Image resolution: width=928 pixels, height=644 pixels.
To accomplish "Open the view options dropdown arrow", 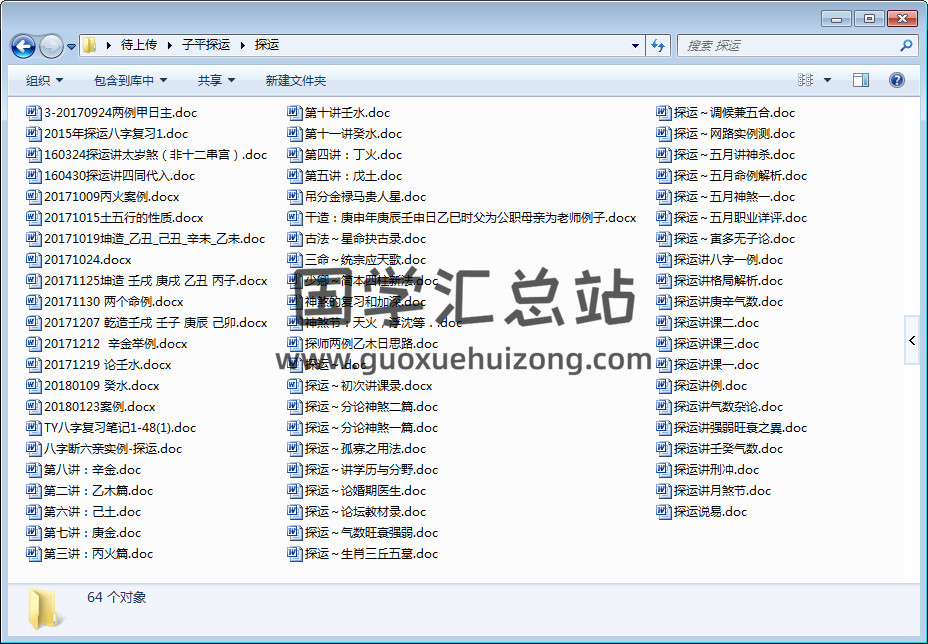I will (826, 80).
